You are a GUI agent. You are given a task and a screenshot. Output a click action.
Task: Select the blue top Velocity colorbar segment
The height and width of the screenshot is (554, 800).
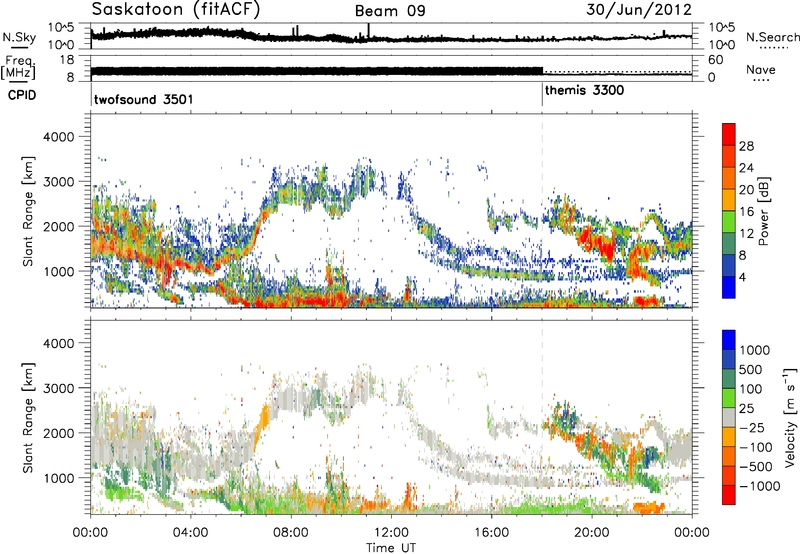pyautogui.click(x=729, y=340)
